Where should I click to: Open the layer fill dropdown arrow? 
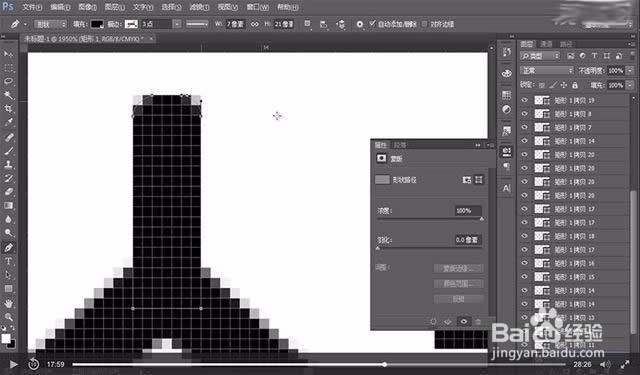(x=630, y=85)
